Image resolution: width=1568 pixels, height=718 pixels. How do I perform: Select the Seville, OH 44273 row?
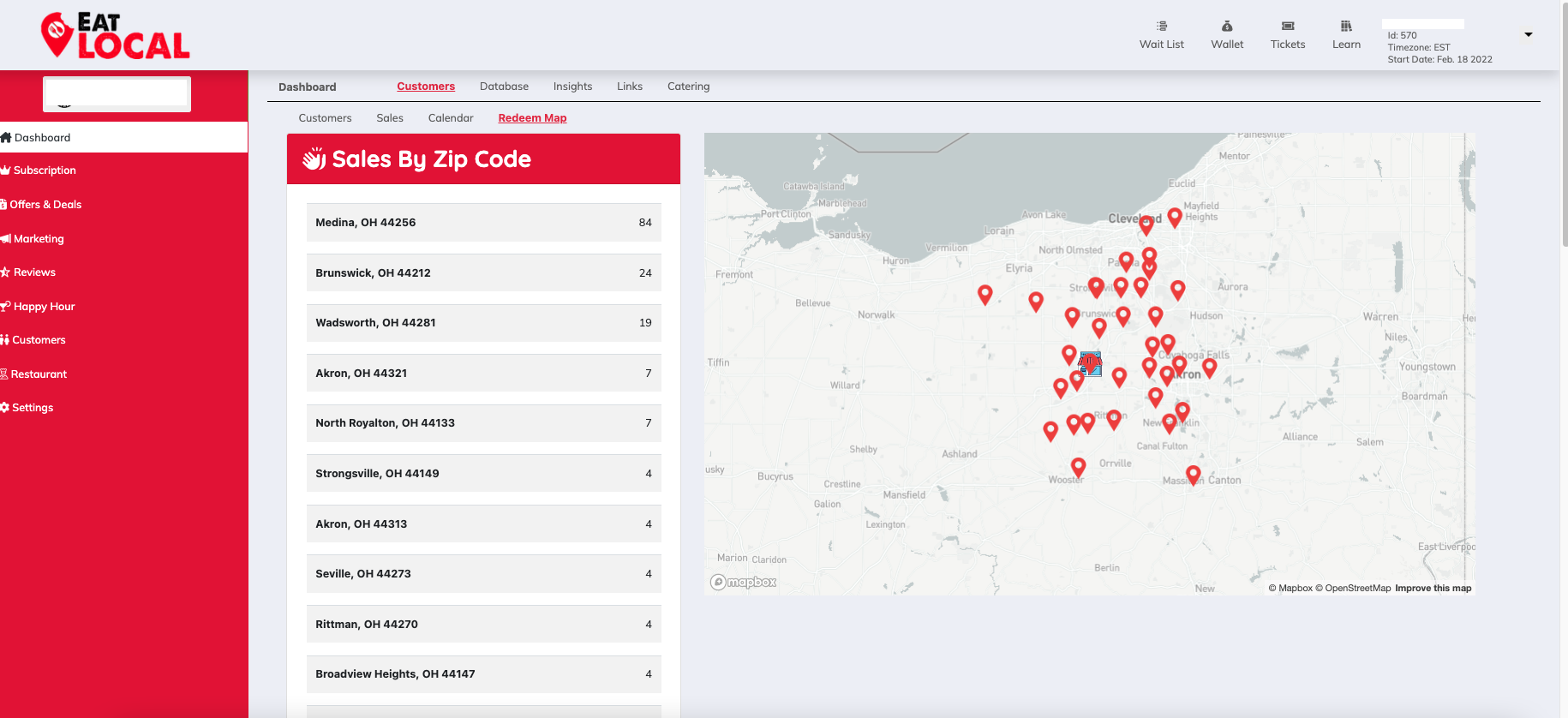(x=484, y=574)
